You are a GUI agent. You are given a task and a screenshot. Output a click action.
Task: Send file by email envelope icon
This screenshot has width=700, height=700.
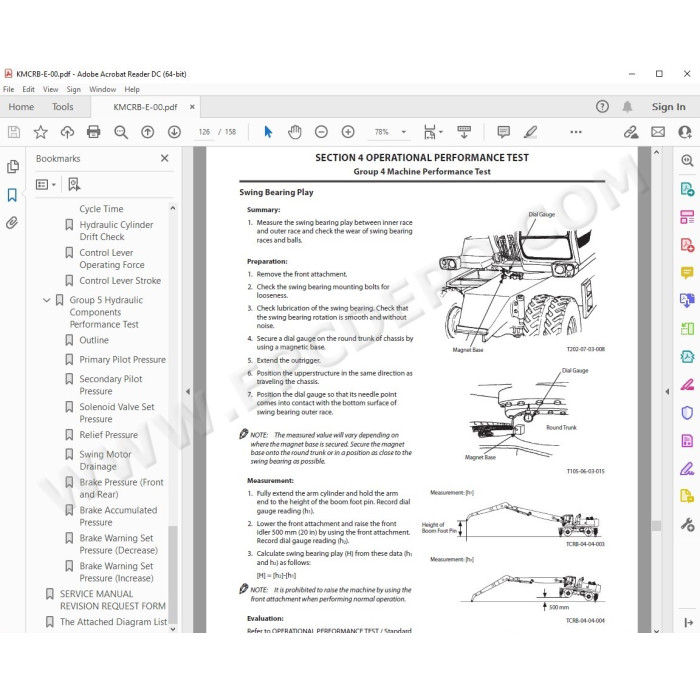click(x=658, y=132)
